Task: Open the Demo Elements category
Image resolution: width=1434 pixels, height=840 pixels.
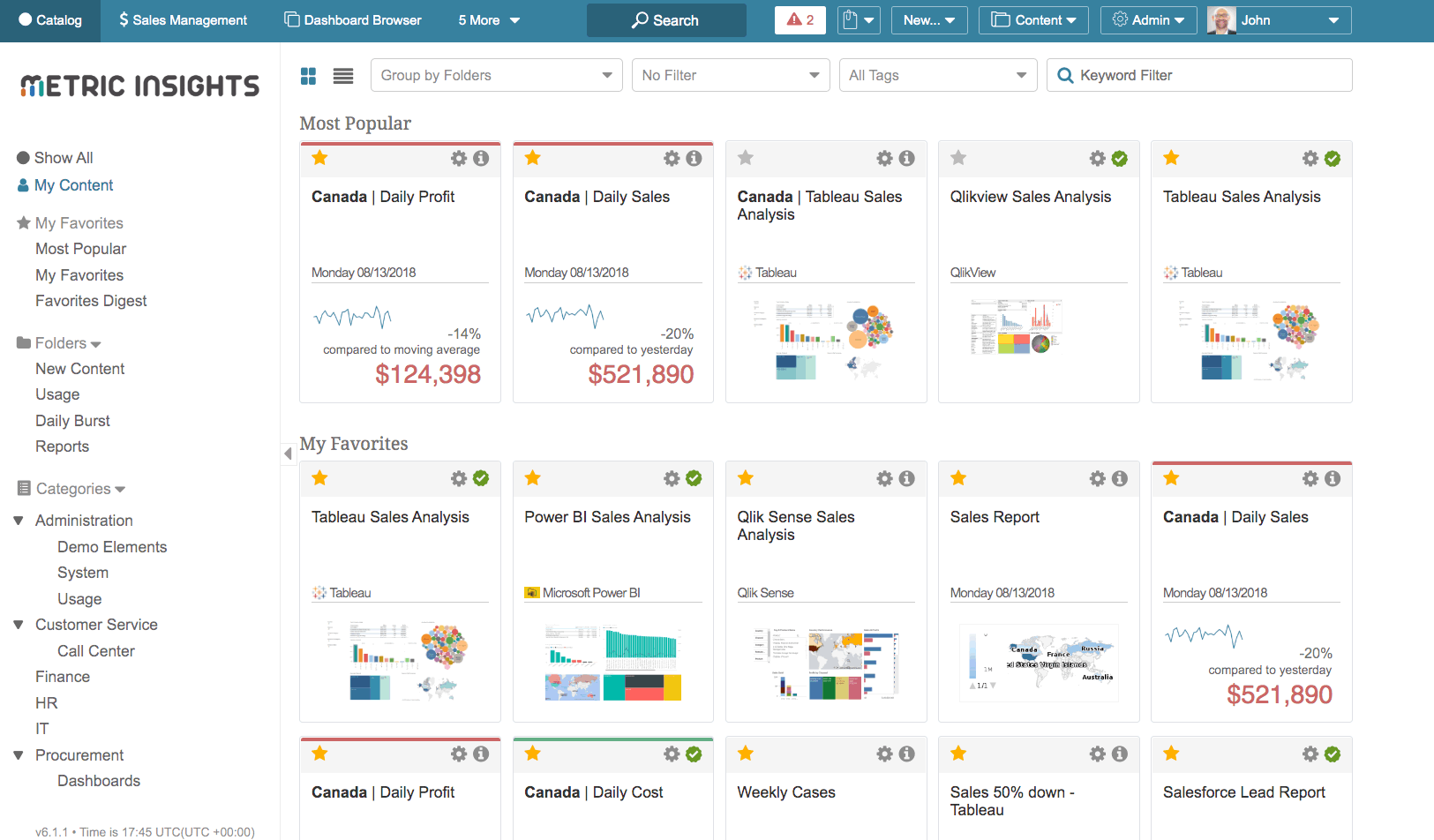Action: (x=112, y=547)
